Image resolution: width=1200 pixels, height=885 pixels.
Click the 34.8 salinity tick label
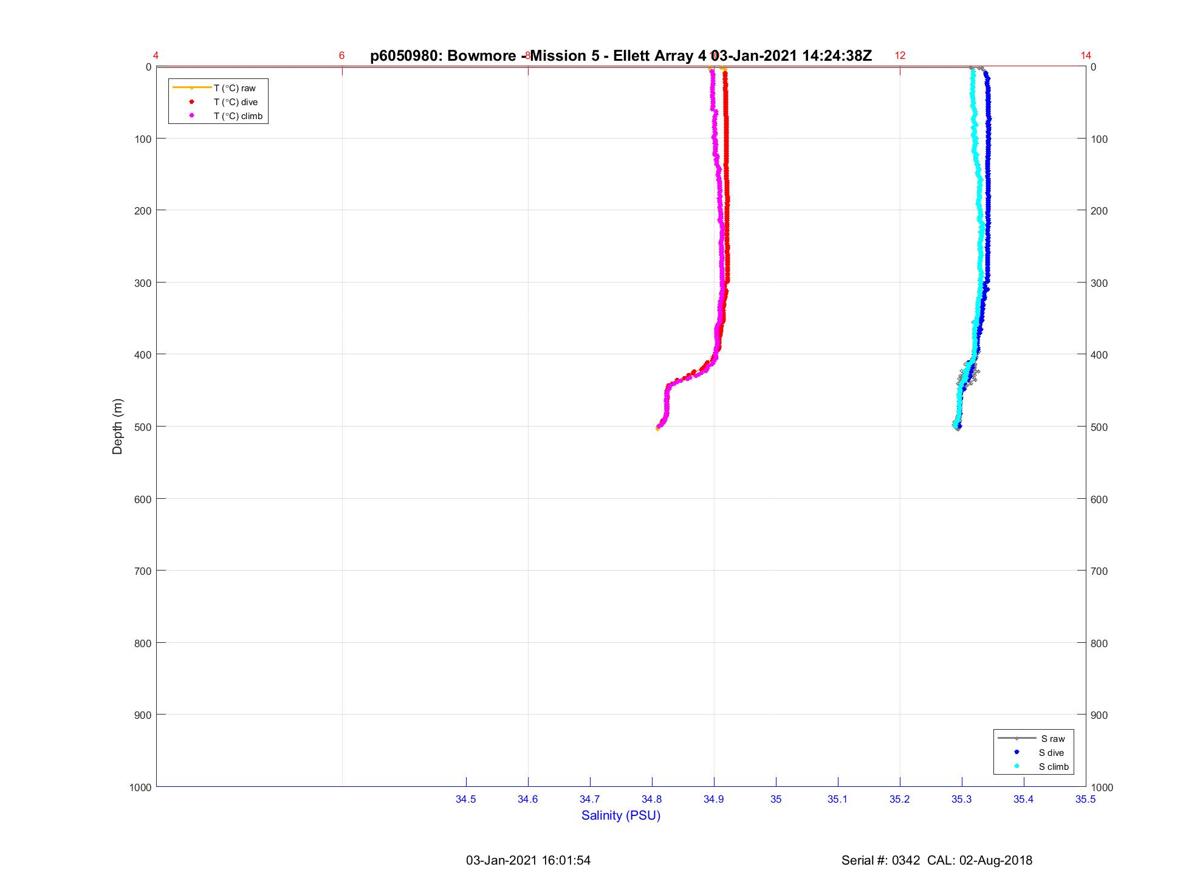click(x=652, y=799)
